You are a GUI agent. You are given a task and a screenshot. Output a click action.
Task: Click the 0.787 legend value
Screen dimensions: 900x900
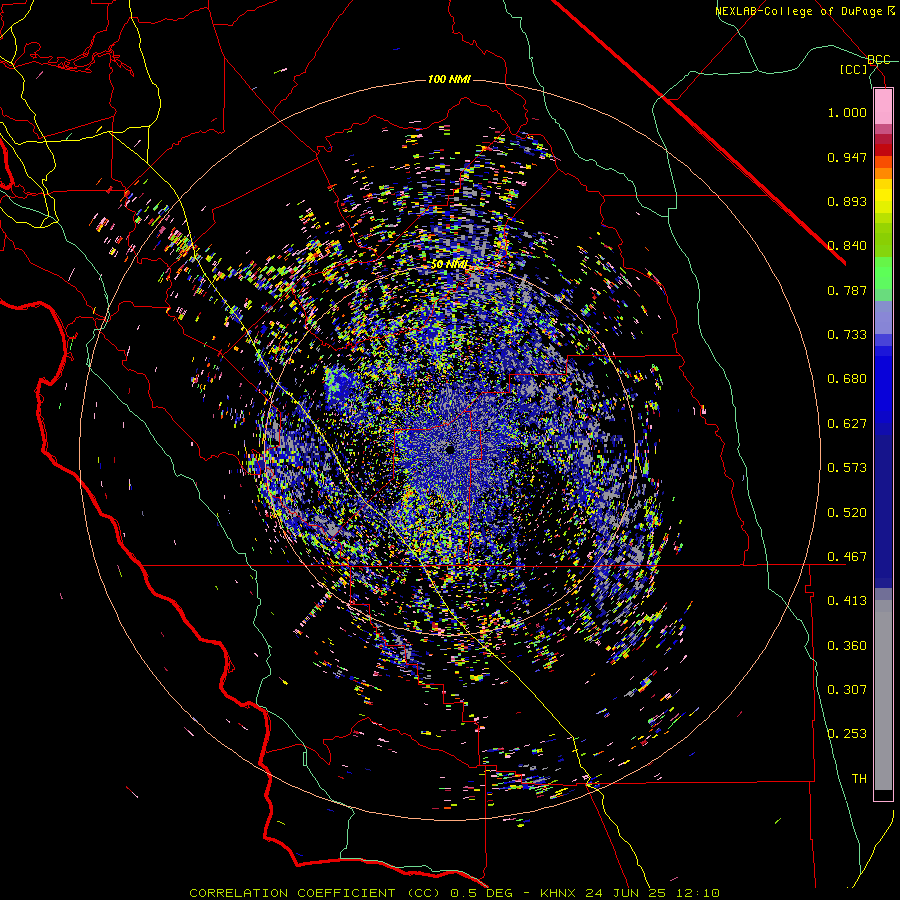click(847, 290)
